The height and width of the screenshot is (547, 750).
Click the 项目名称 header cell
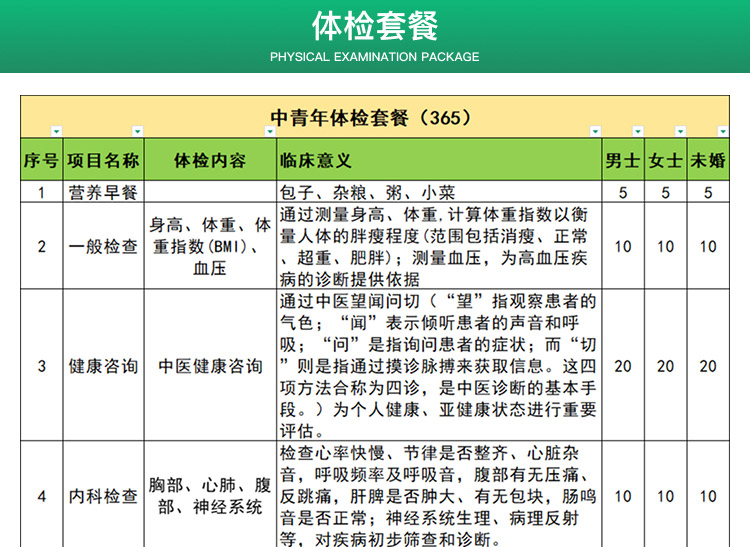(x=103, y=161)
